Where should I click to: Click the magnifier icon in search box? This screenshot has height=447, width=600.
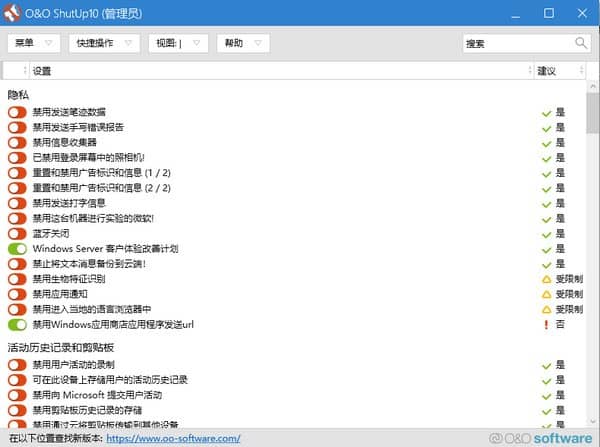(581, 43)
